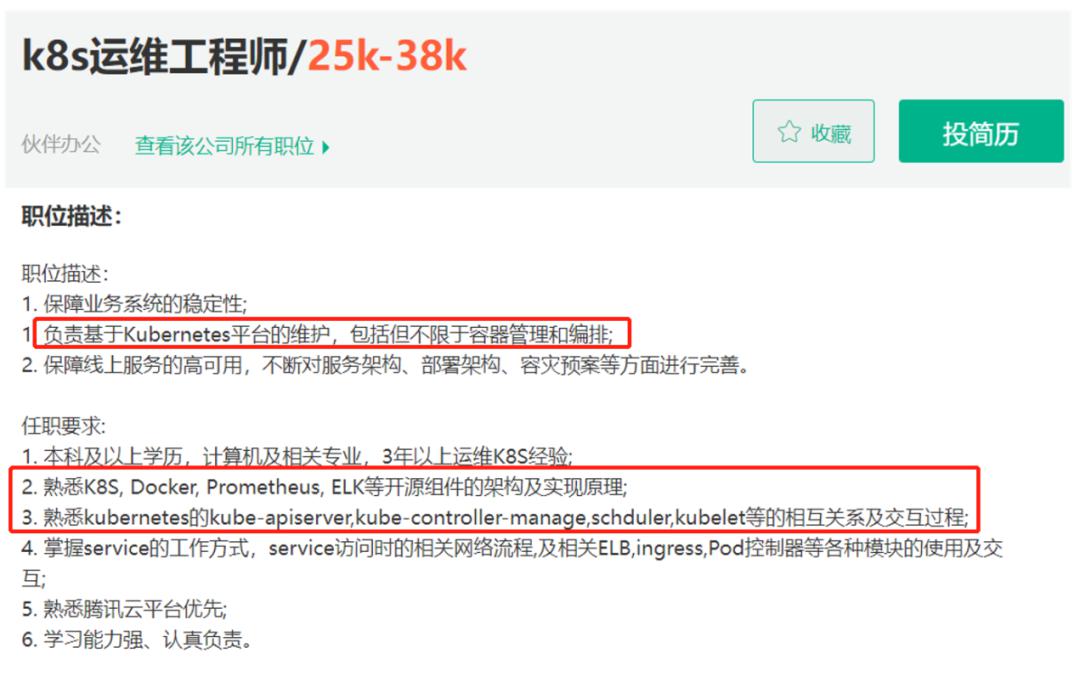Click the 任职要求 heading
This screenshot has width=1080, height=693.
click(63, 426)
